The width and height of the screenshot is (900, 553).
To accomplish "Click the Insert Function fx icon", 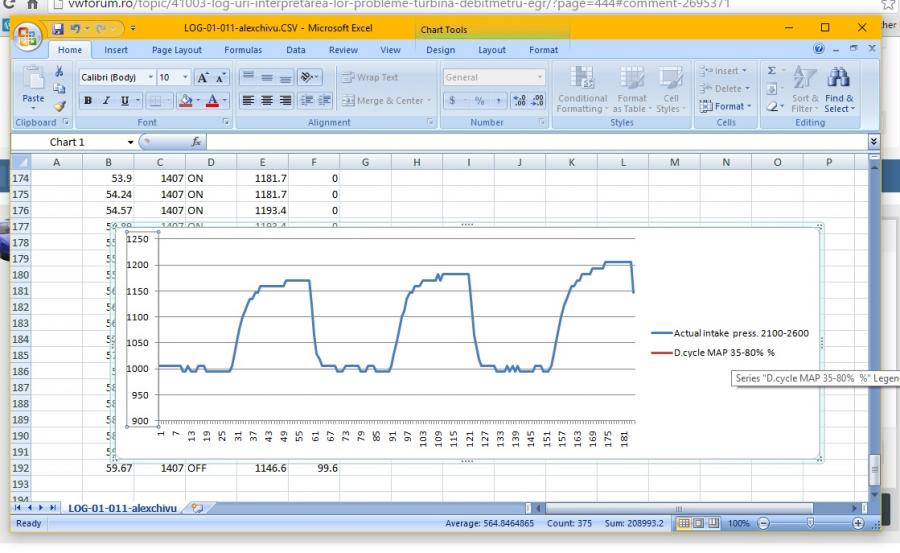I will (x=197, y=143).
